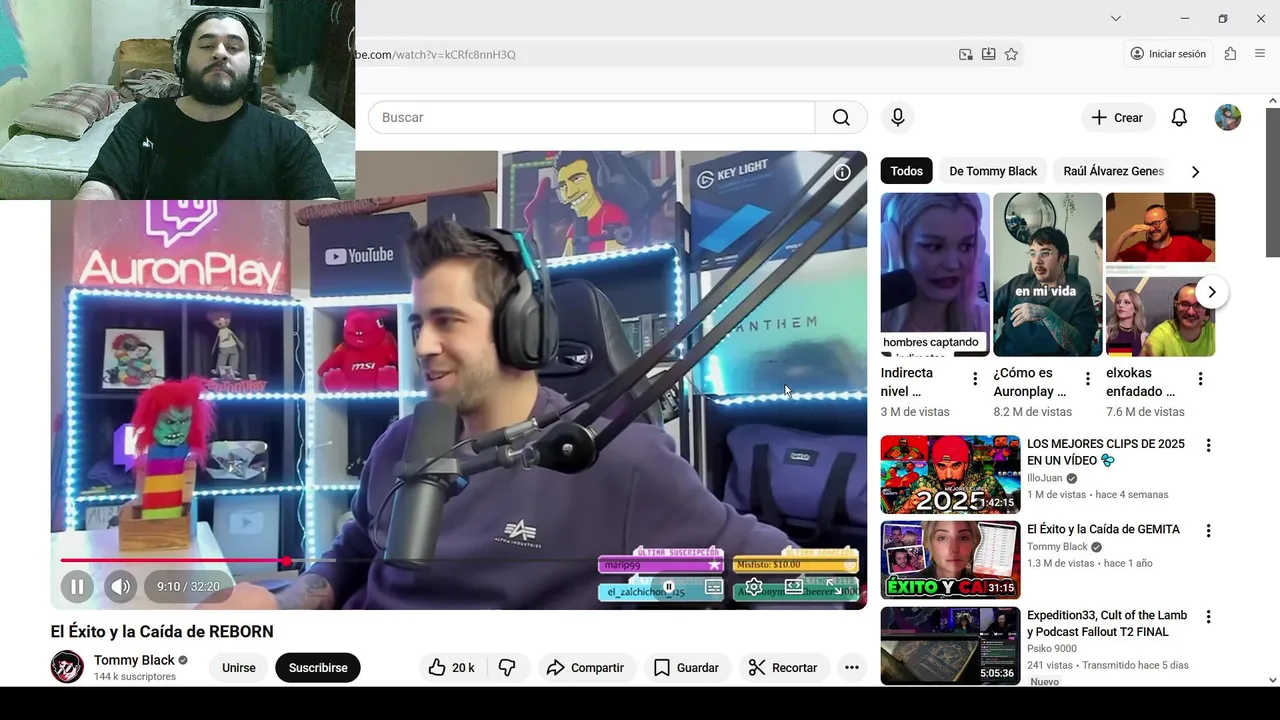Click the Suscribirse button
Image resolution: width=1280 pixels, height=720 pixels.
[318, 668]
